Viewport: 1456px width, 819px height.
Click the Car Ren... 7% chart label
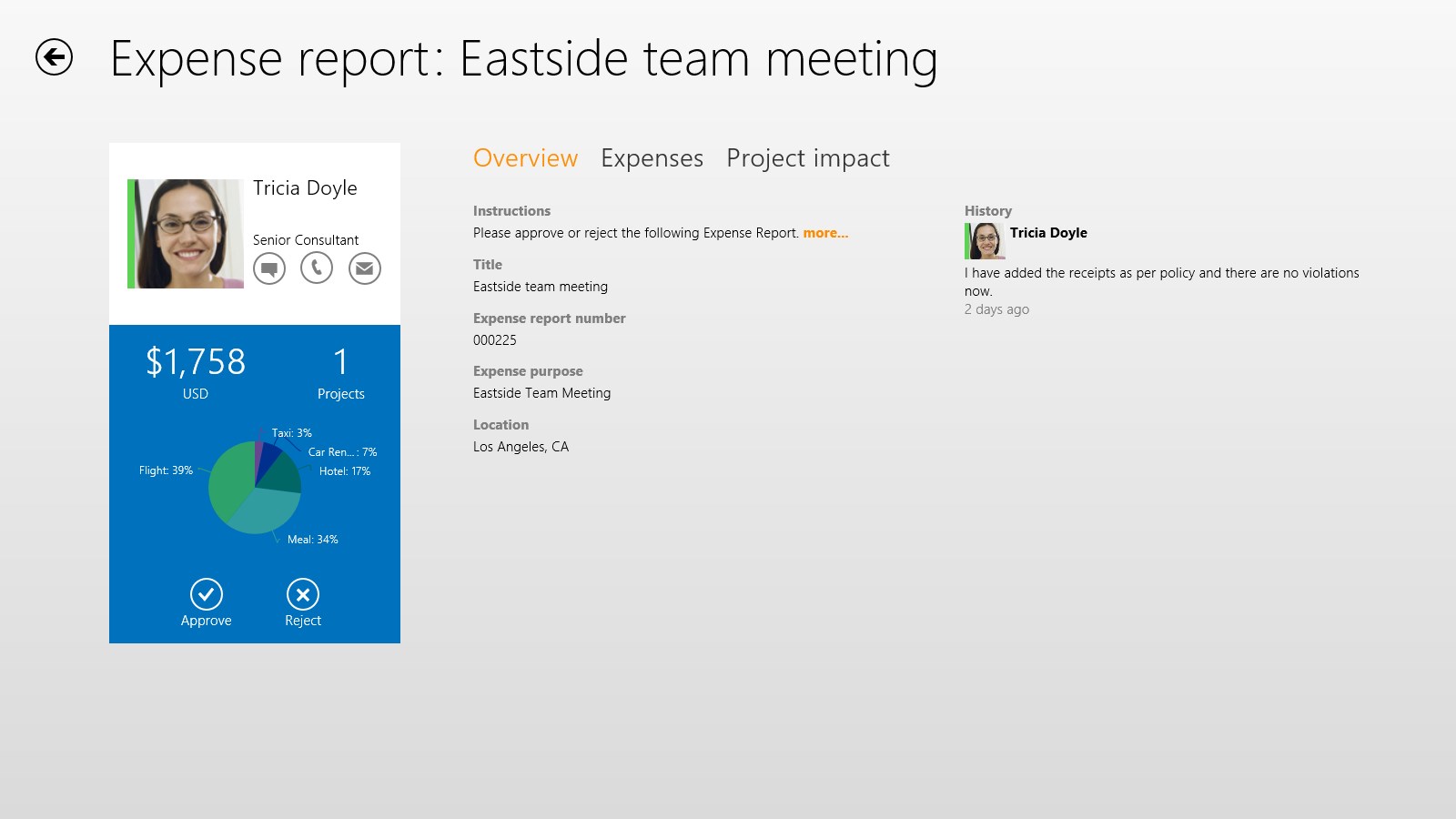(342, 452)
